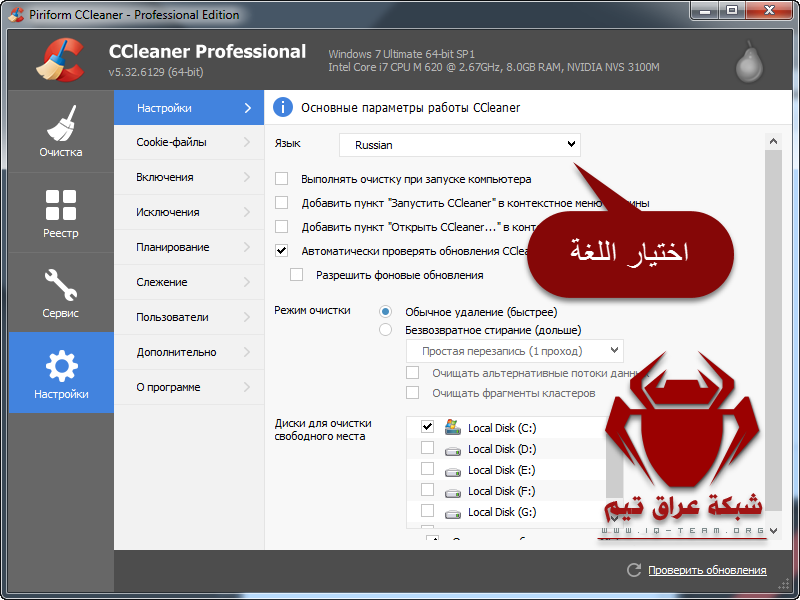Click the chevron on the Планирование row
This screenshot has width=800, height=600.
click(x=247, y=247)
